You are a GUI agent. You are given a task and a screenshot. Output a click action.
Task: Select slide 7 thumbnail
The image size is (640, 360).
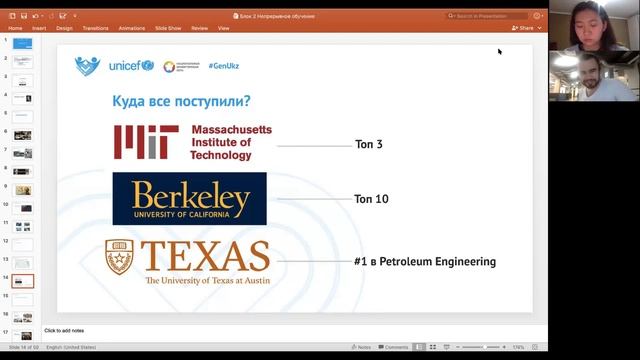coord(22,153)
